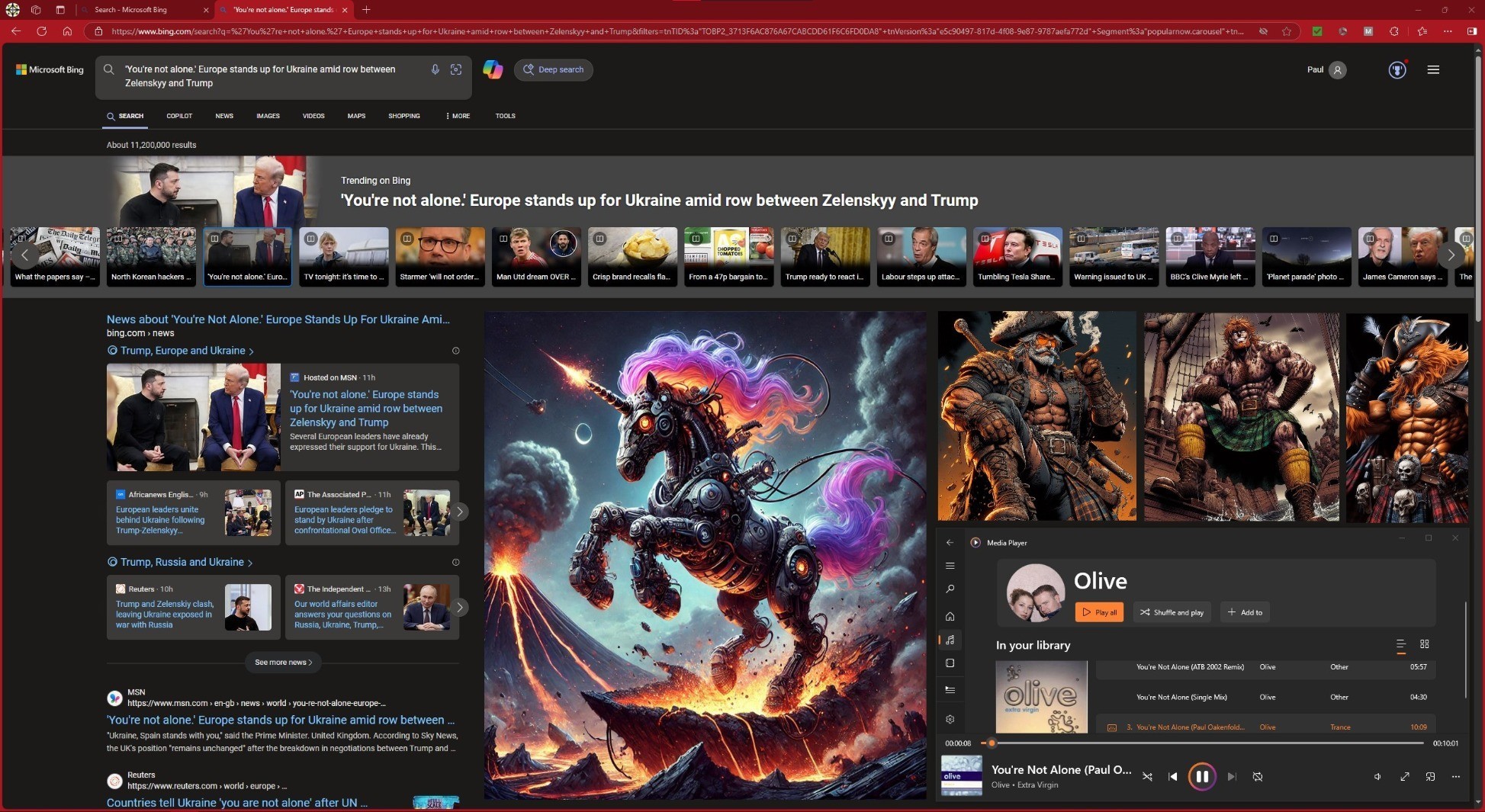Open the Tools option in Bing
Viewport: 1485px width, 812px height.
[x=506, y=116]
